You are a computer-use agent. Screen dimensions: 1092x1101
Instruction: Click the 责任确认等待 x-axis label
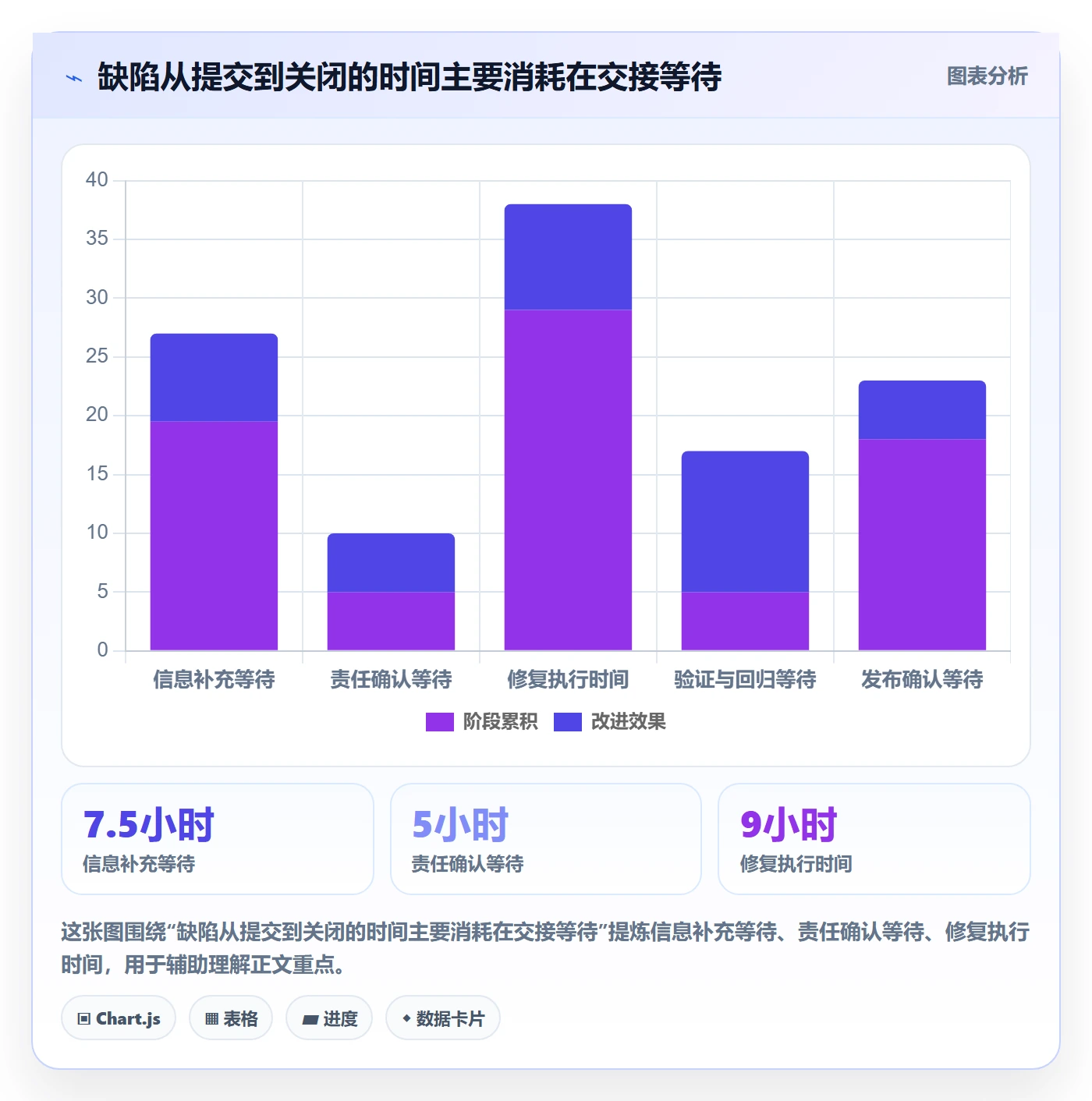pos(391,680)
